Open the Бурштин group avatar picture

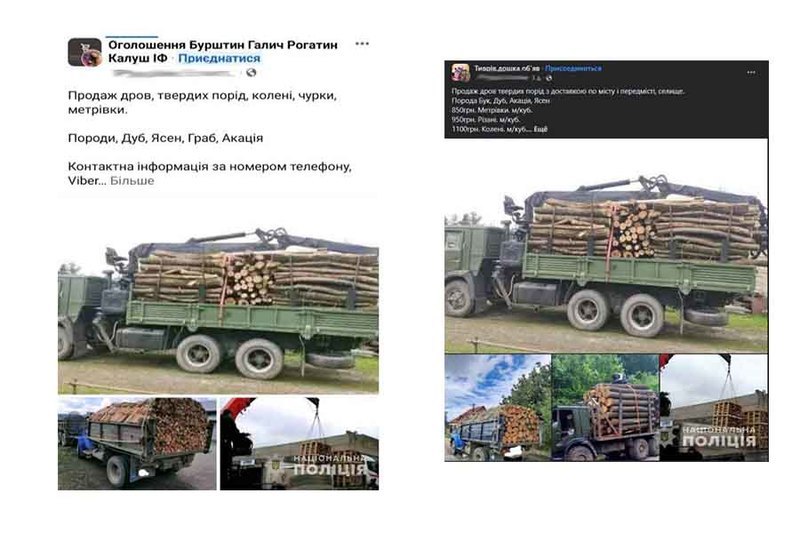point(85,52)
